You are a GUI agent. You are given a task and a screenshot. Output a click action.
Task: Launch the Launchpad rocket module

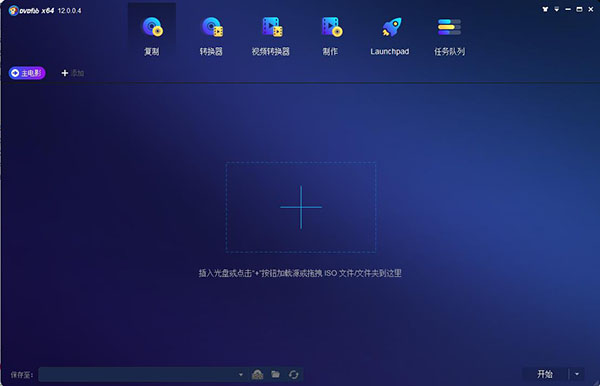point(390,36)
